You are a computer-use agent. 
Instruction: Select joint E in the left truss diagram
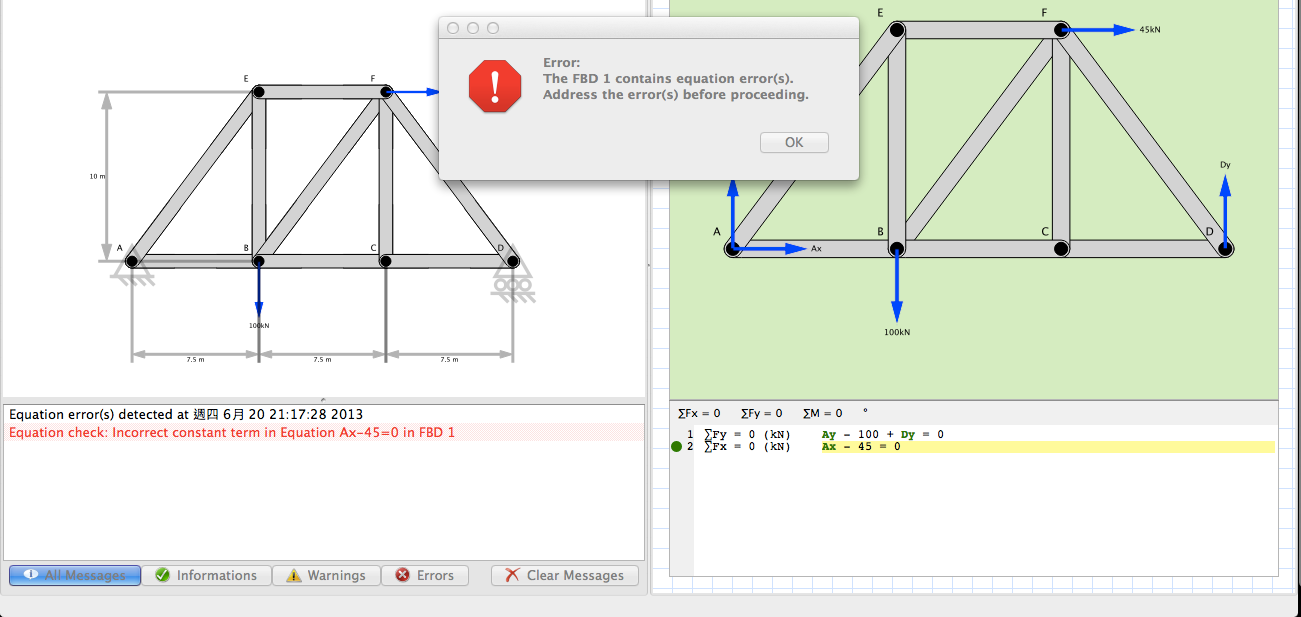click(x=259, y=93)
